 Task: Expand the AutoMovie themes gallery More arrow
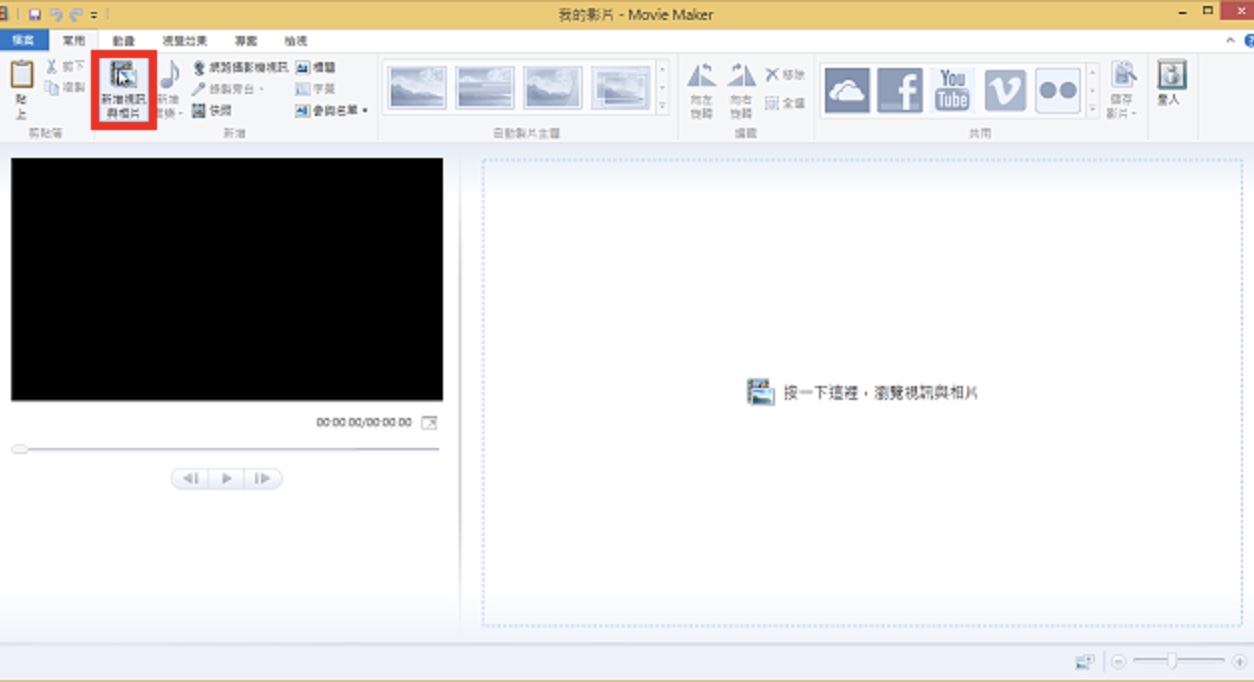662,105
